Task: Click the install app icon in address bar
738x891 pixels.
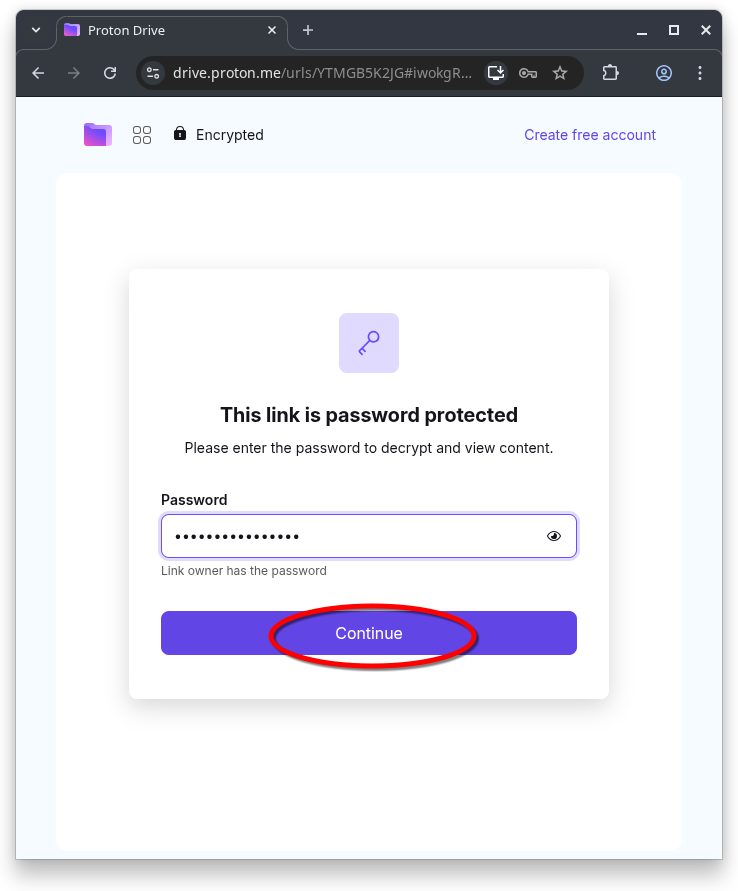Action: click(496, 73)
